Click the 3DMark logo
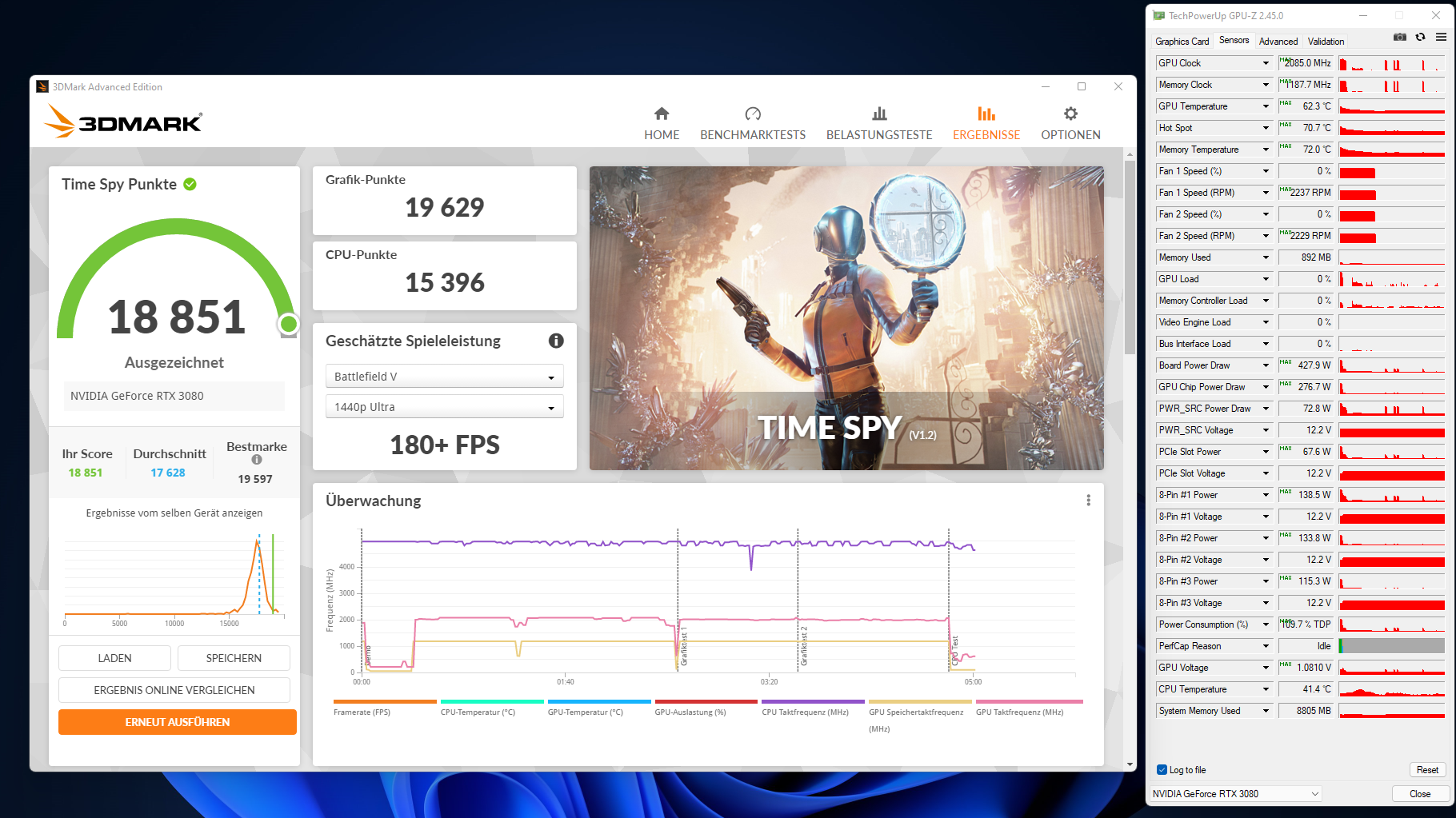 pyautogui.click(x=123, y=122)
